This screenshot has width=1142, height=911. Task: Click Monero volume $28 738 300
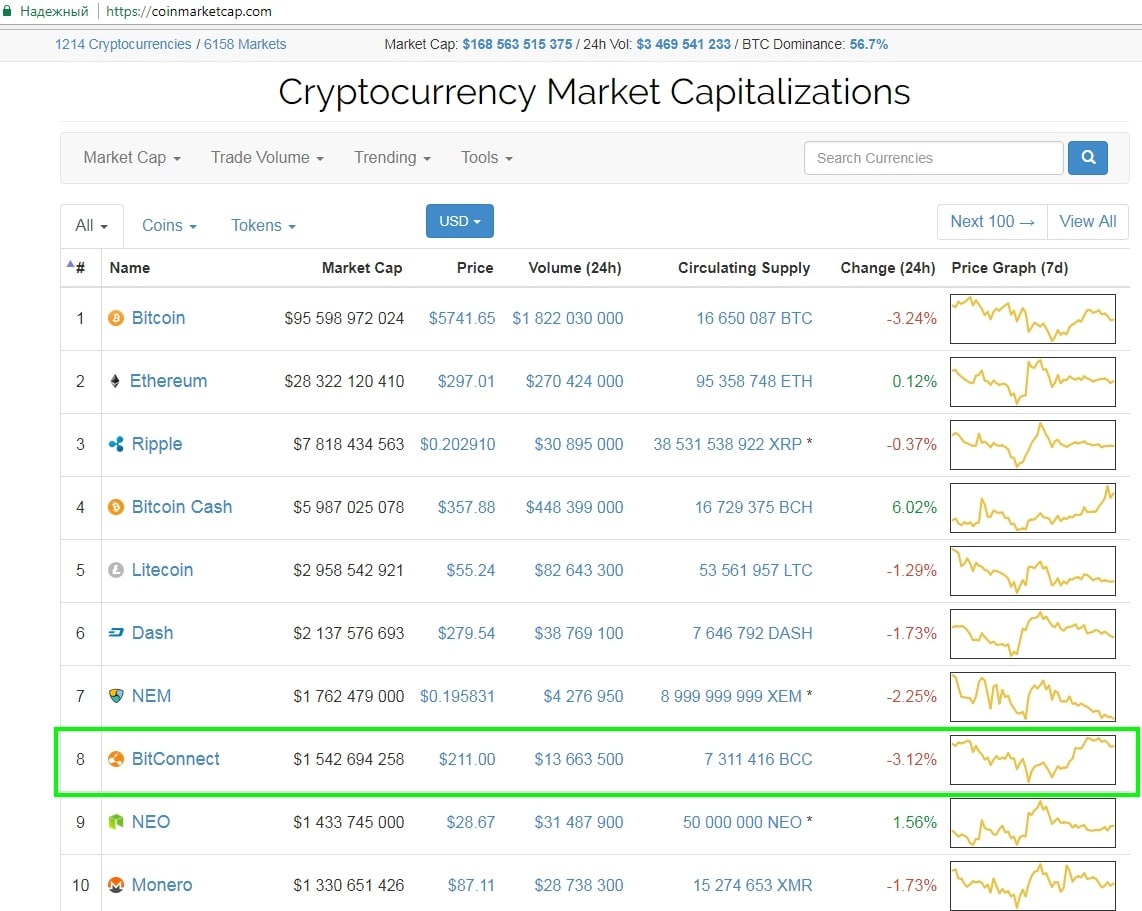tap(579, 885)
